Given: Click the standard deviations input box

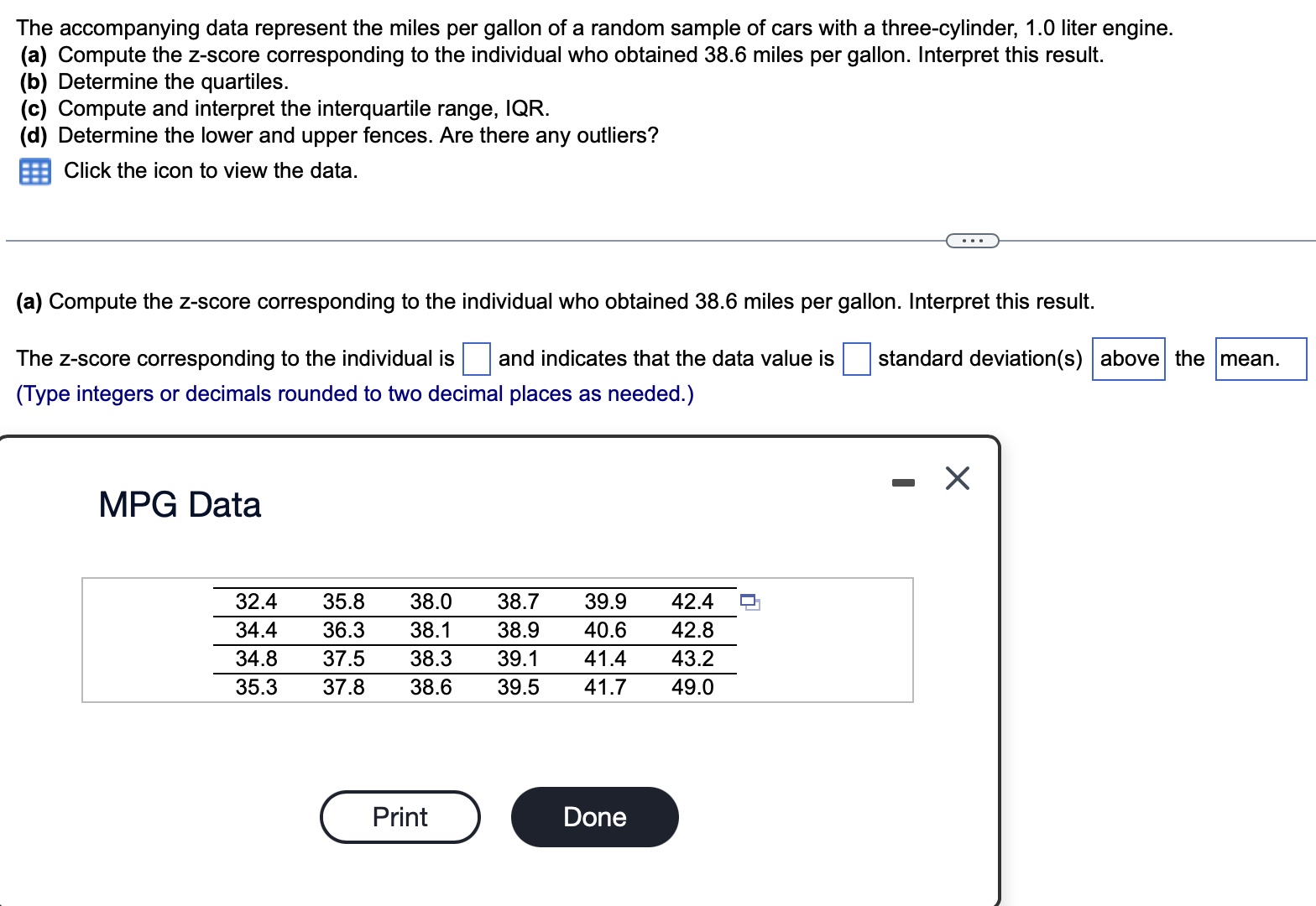Looking at the screenshot, I should tap(855, 359).
